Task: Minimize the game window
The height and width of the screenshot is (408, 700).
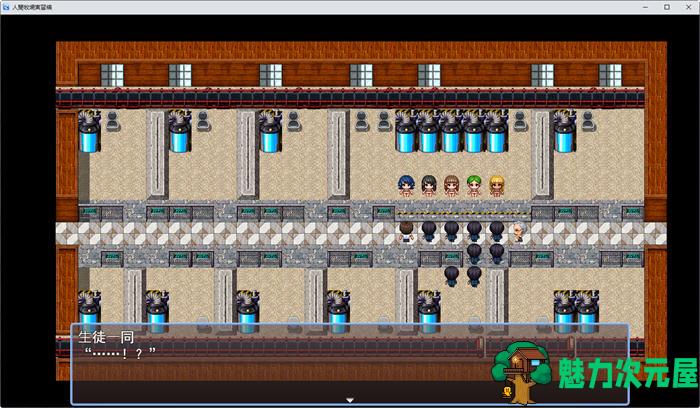Action: (646, 7)
